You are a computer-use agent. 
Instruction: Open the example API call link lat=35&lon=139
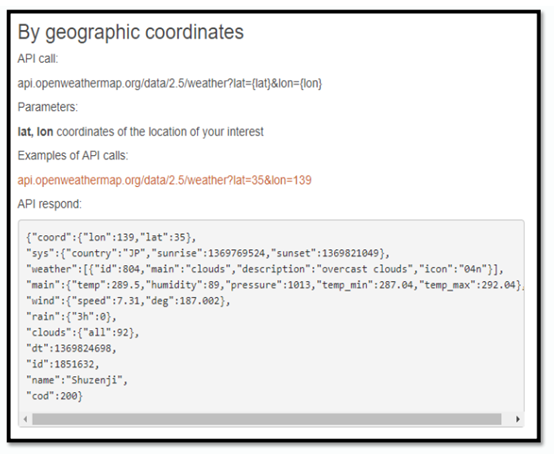click(164, 180)
